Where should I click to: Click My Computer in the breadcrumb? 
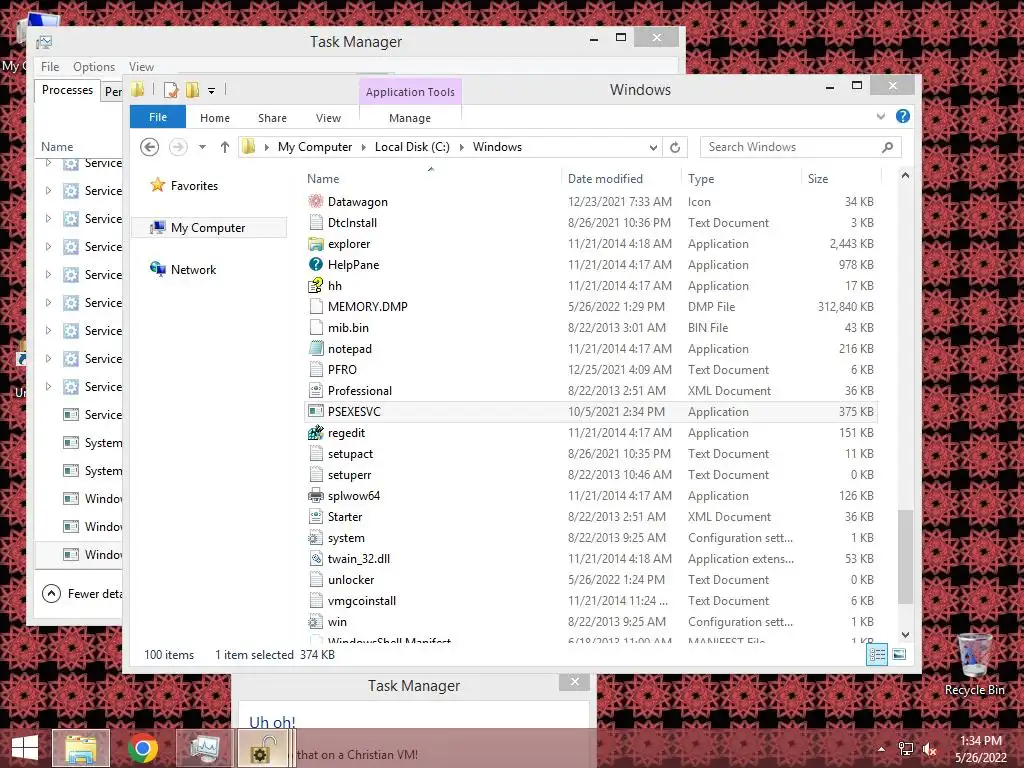pyautogui.click(x=315, y=147)
